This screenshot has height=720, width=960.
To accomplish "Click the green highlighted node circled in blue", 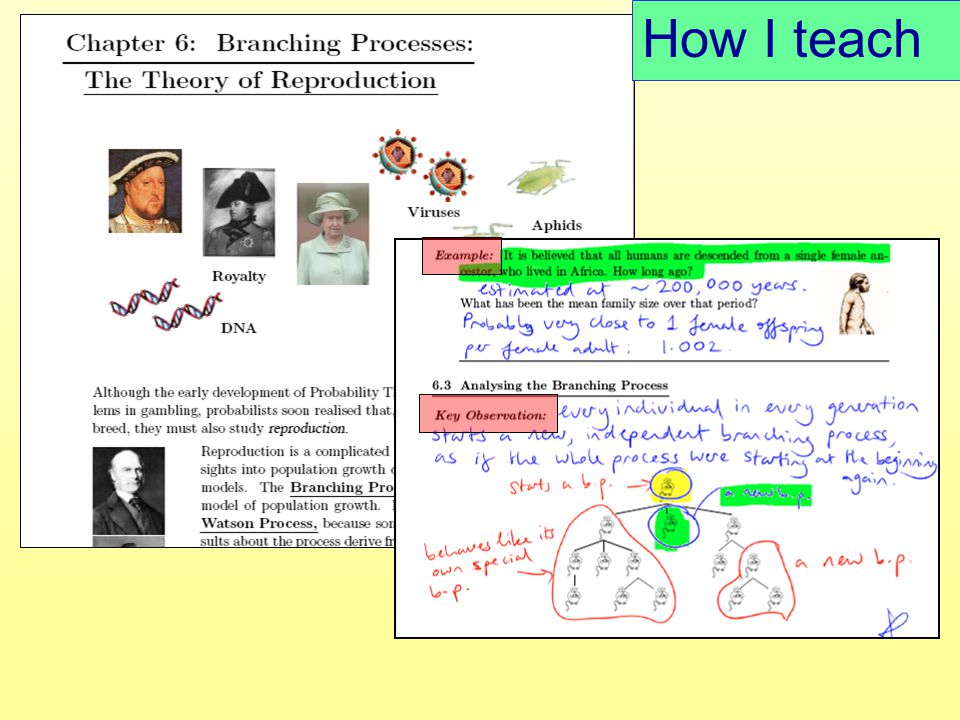I will click(672, 527).
